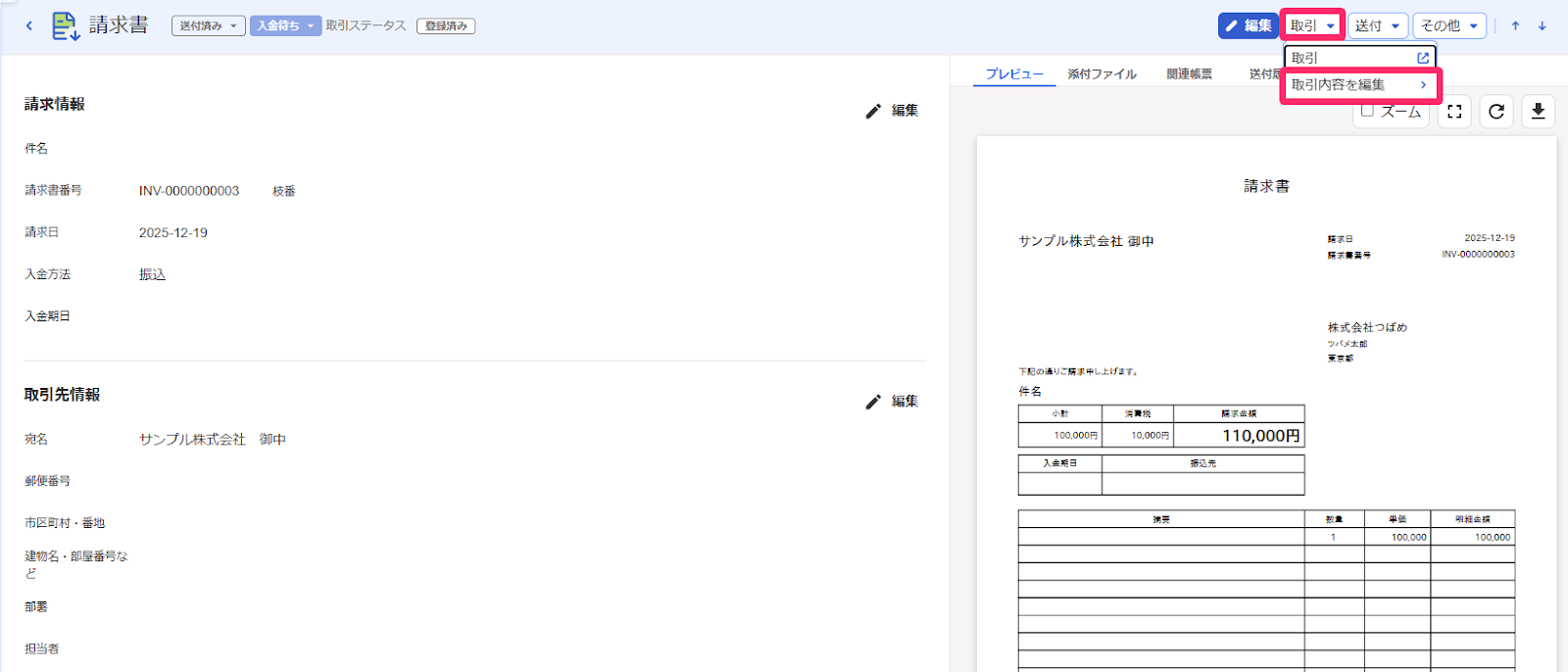Click the blue 編集 button in the header
1568x672 pixels.
click(x=1248, y=25)
